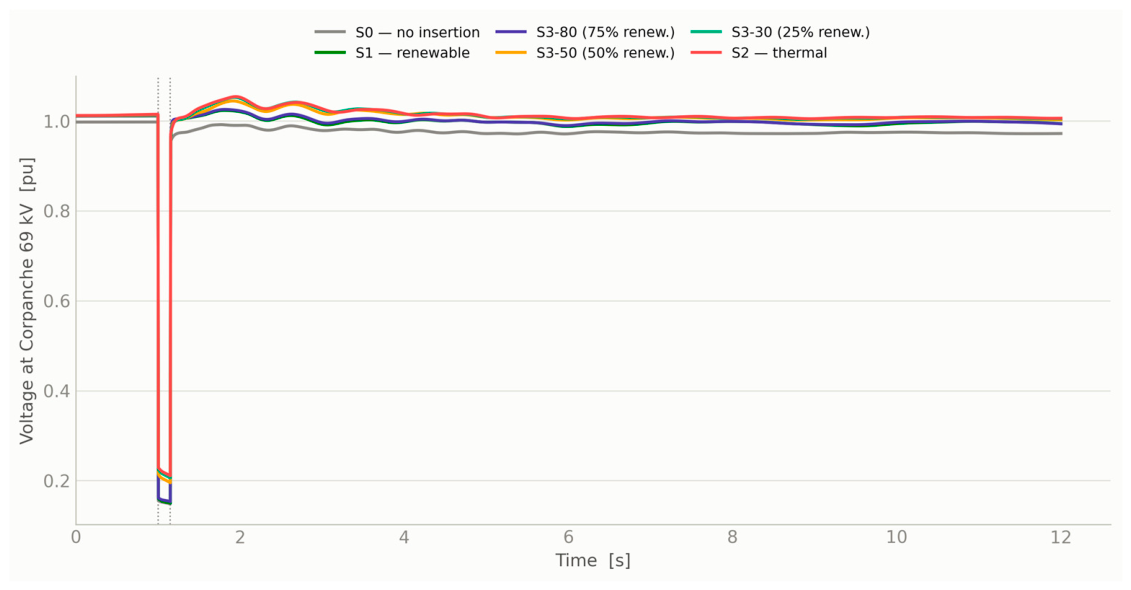1131x590 pixels.
Task: Toggle the S3-30 (25% renew.) legend entry
Action: click(780, 32)
